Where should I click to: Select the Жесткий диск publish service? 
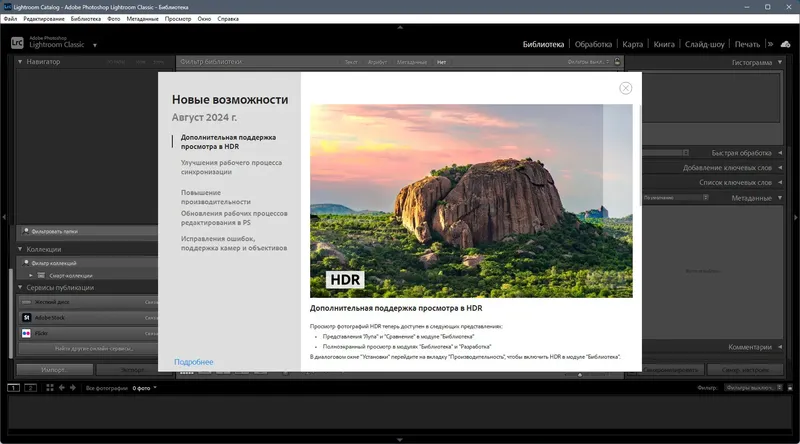tap(88, 302)
